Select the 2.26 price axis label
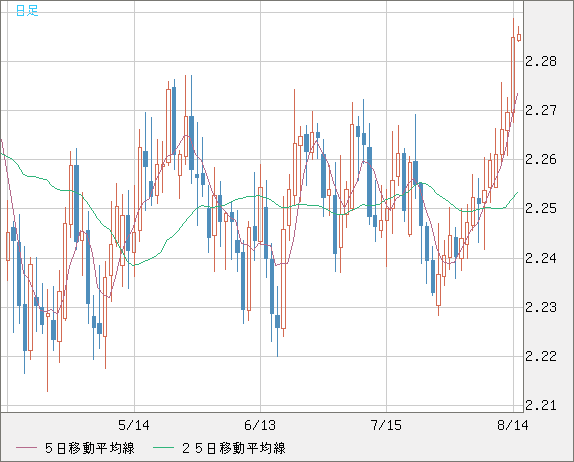Viewport: 574px width, 462px height. (541, 160)
